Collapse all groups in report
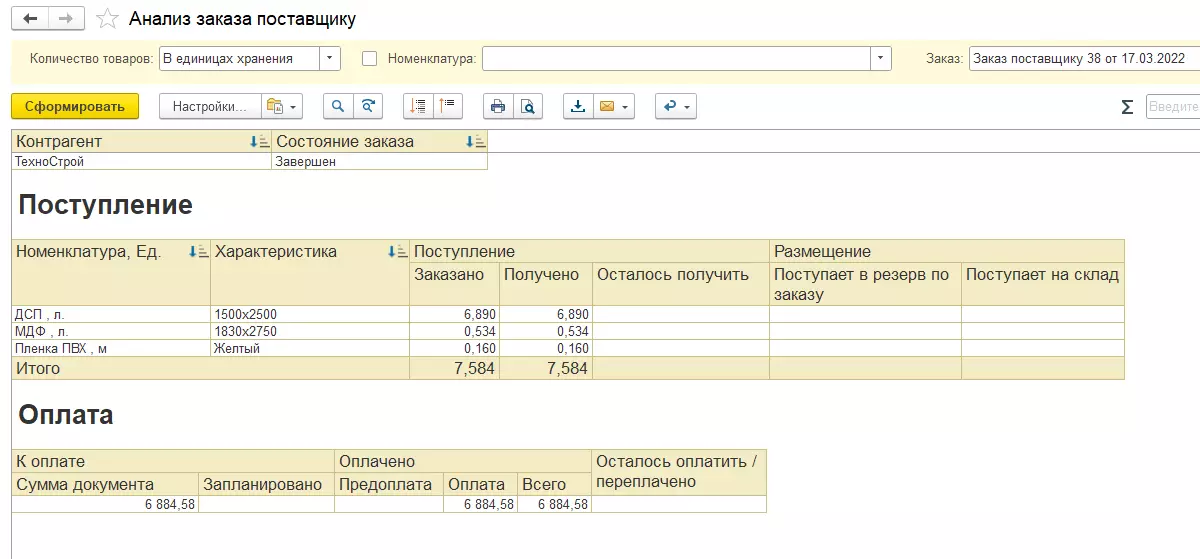Image resolution: width=1200 pixels, height=559 pixels. point(447,106)
